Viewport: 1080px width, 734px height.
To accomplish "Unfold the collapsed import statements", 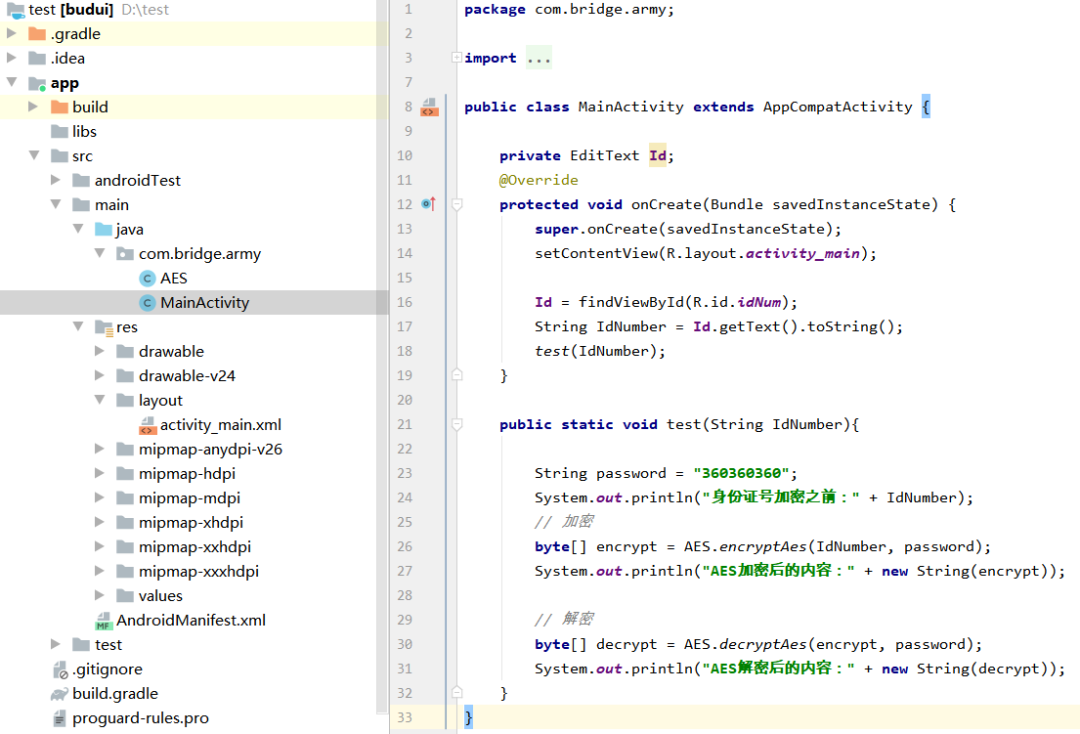I will click(x=457, y=58).
